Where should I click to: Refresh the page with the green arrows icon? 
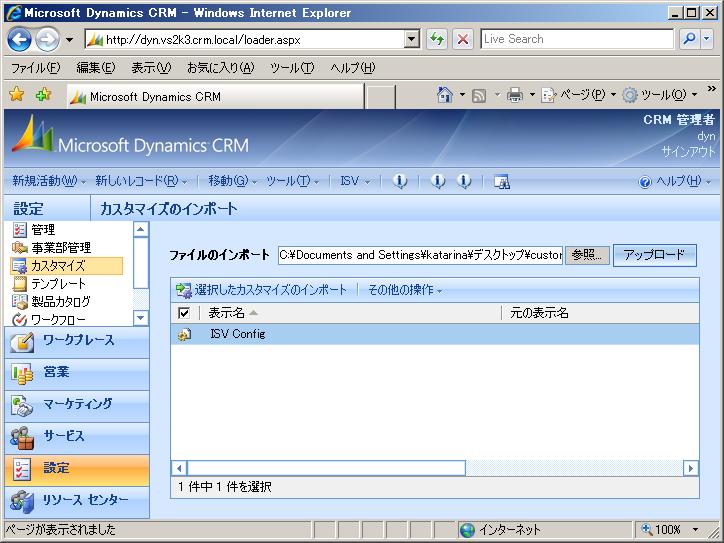pos(436,40)
